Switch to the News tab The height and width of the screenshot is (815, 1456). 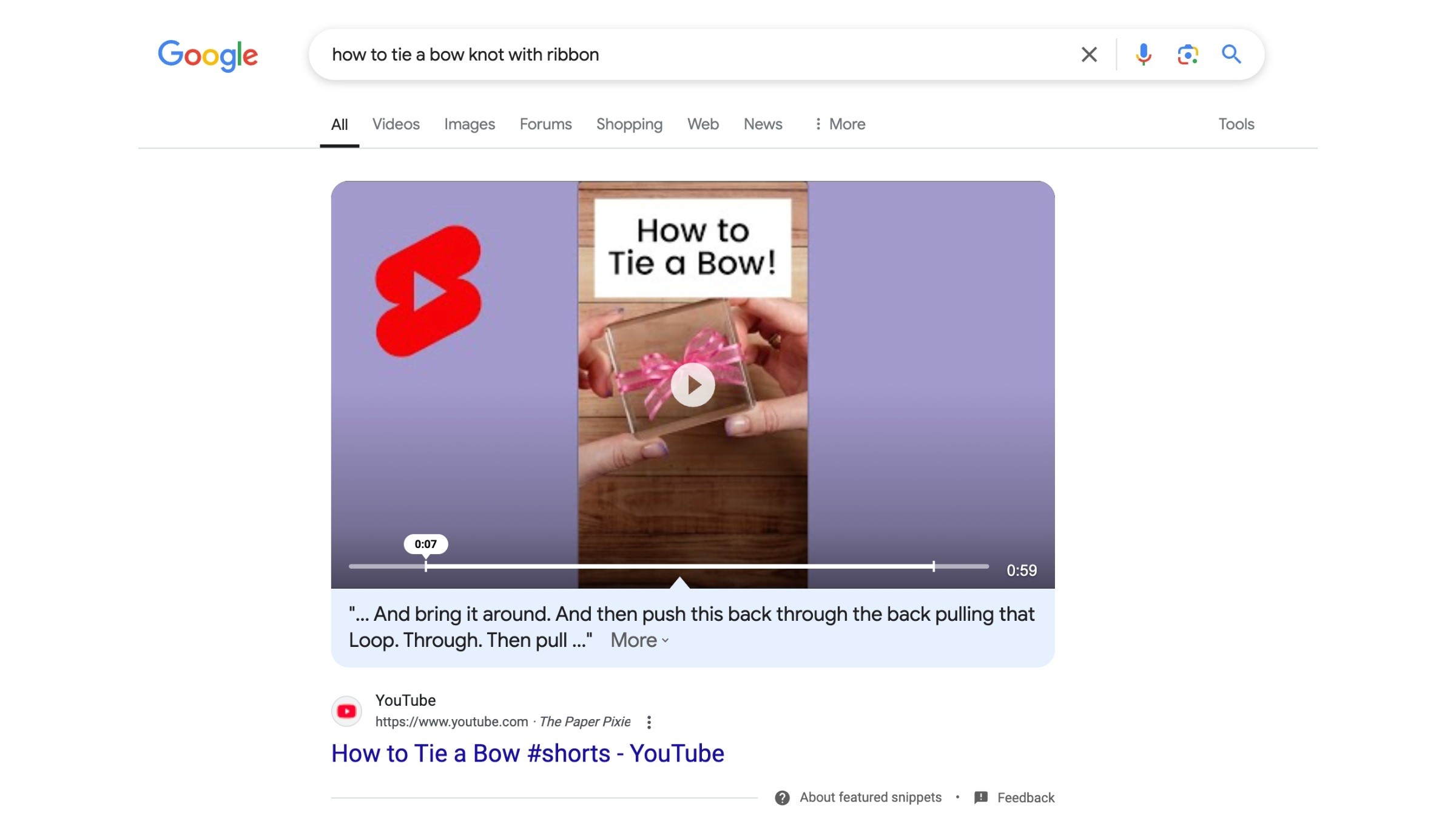(763, 124)
